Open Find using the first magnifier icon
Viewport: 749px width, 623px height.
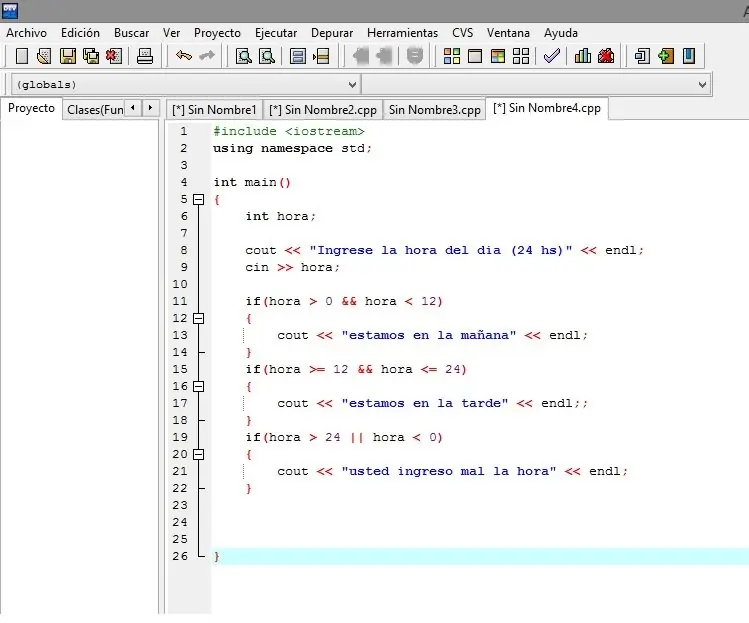(x=243, y=56)
